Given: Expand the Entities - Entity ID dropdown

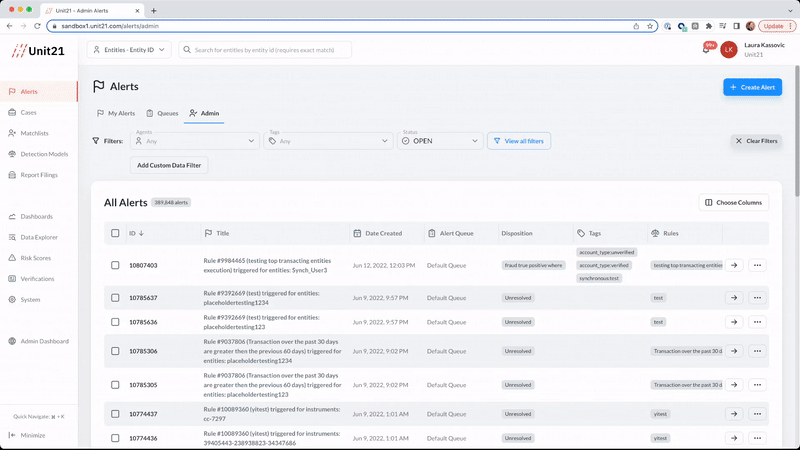Looking at the screenshot, I should (129, 50).
